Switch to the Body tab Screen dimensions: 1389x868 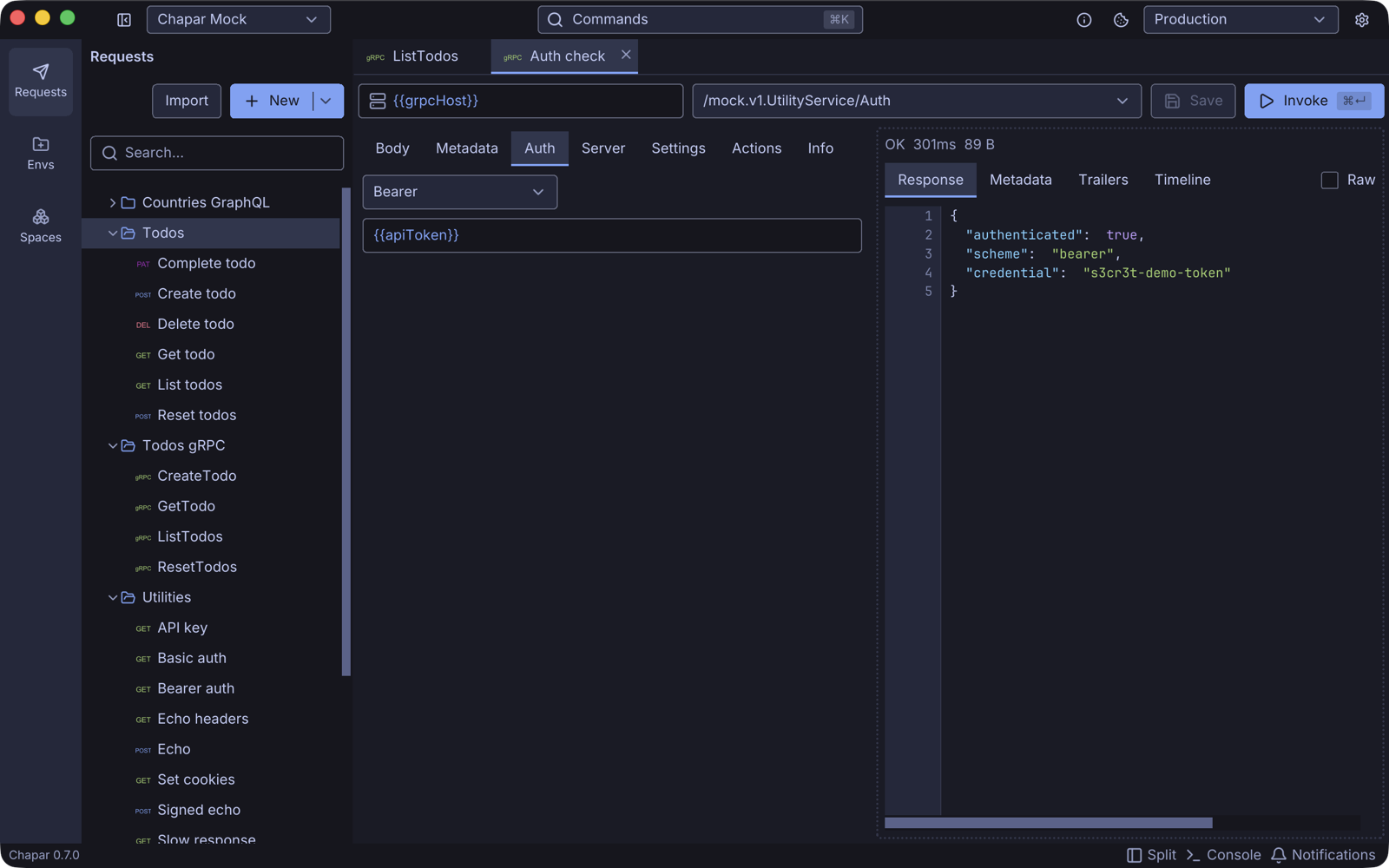(x=392, y=148)
